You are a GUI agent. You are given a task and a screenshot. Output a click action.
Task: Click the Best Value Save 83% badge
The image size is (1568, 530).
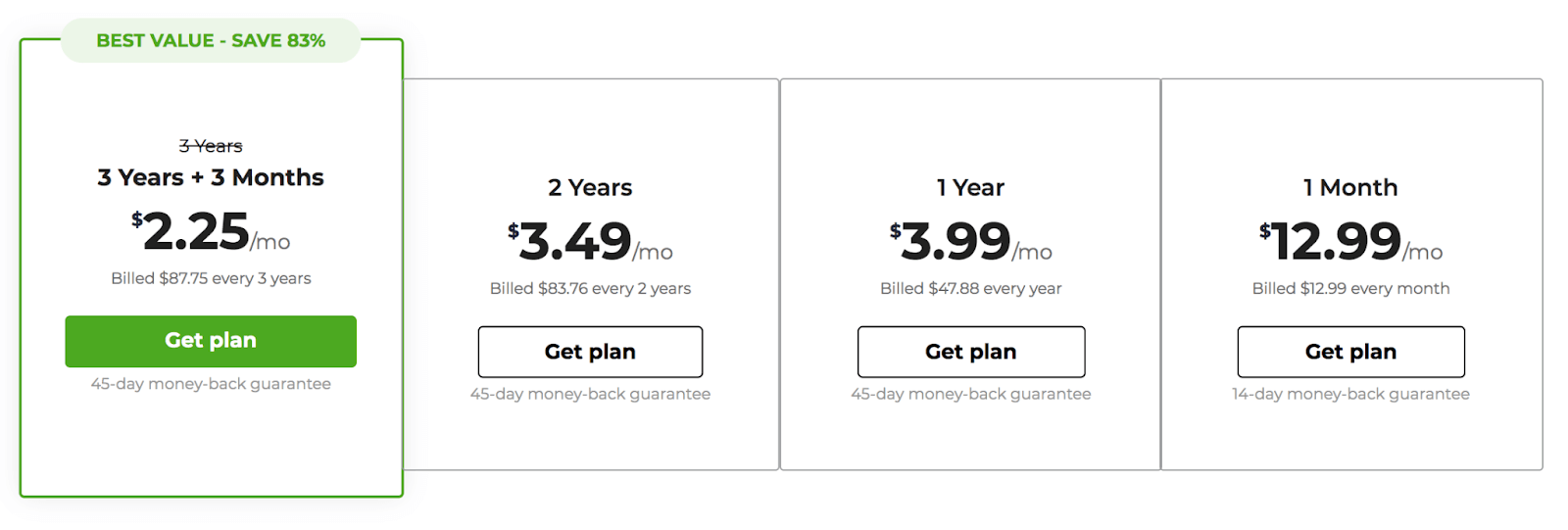[211, 40]
